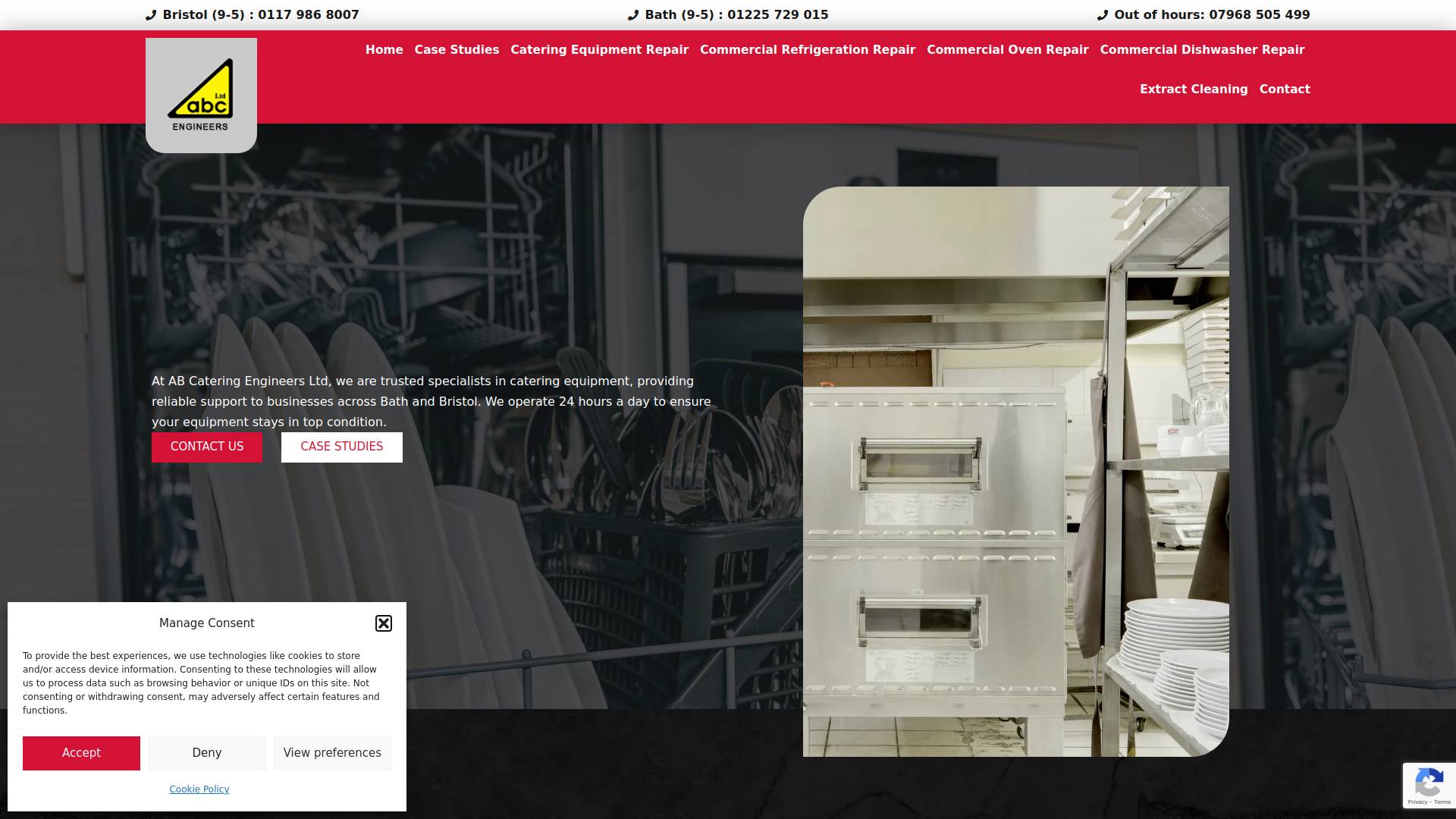Go to Case Studies in navigation
Image resolution: width=1456 pixels, height=819 pixels.
pyautogui.click(x=457, y=50)
